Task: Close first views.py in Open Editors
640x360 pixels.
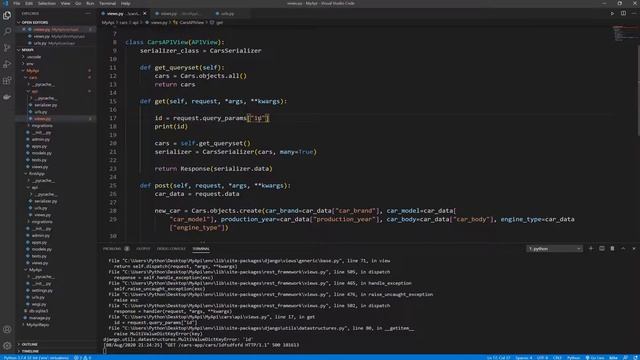Action: click(x=24, y=29)
